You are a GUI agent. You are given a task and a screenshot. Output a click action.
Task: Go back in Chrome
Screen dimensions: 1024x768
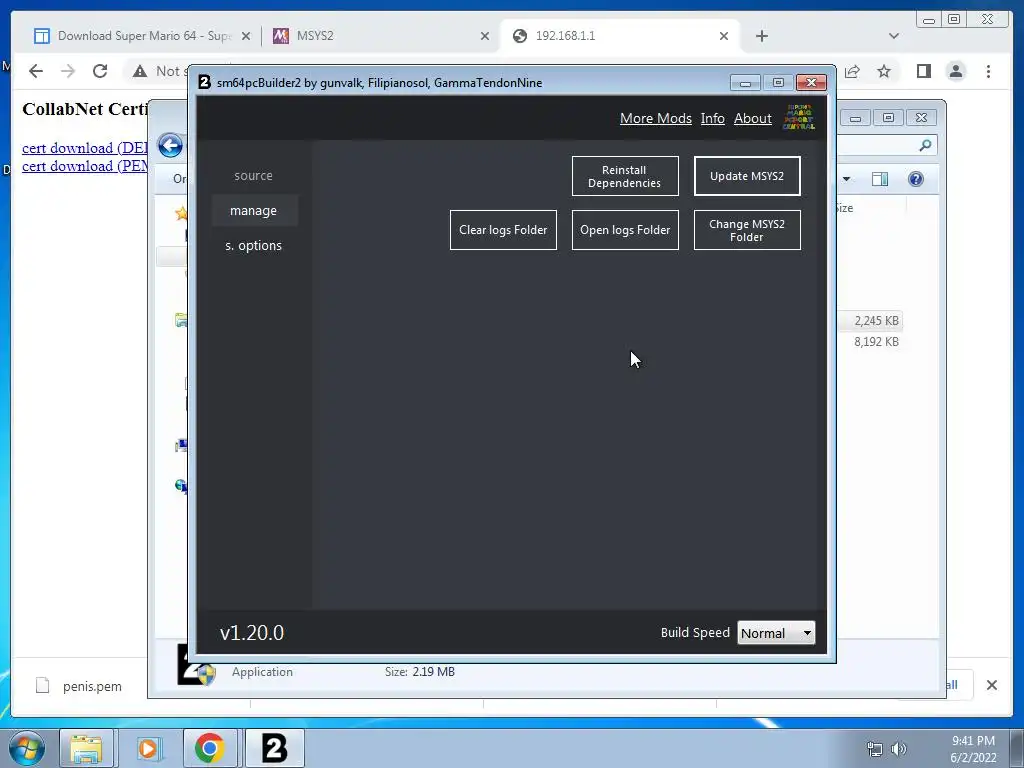(x=36, y=71)
